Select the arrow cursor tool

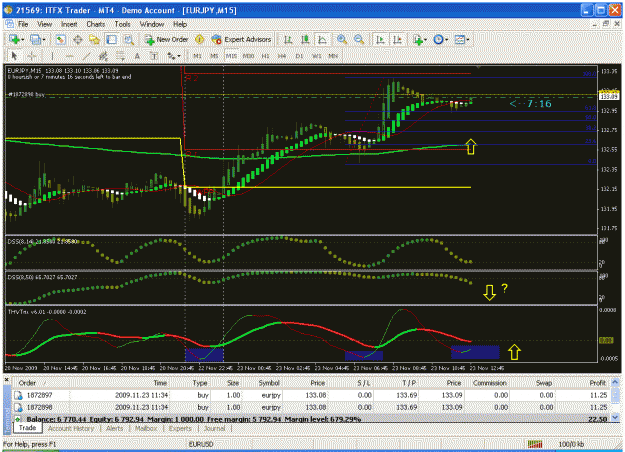14,56
